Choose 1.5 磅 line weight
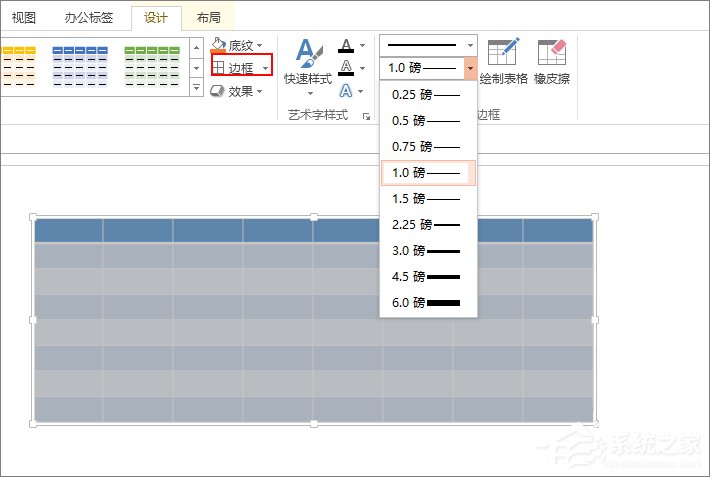This screenshot has height=477, width=710. 428,198
